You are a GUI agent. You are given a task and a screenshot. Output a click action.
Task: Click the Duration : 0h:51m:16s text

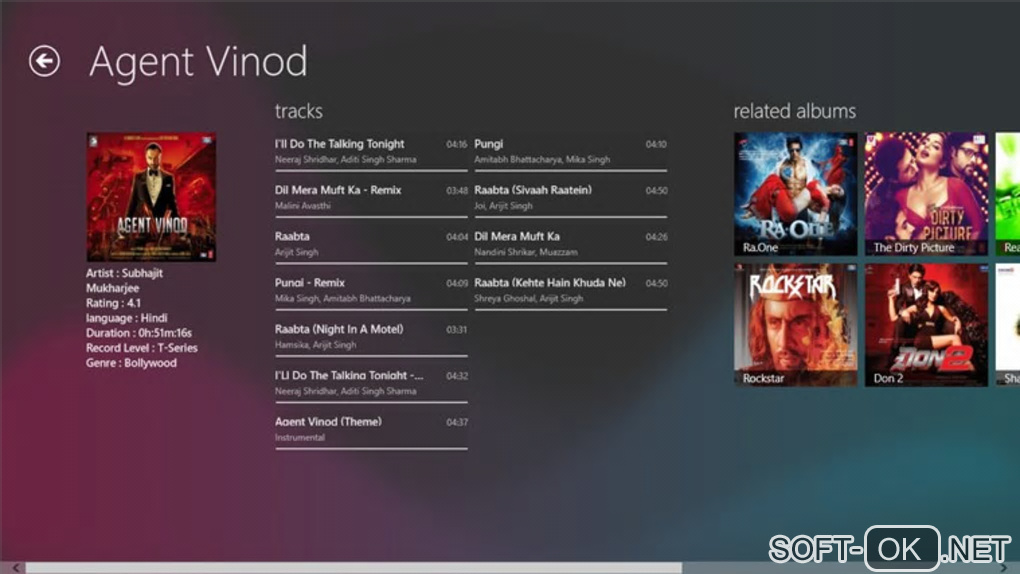point(139,333)
